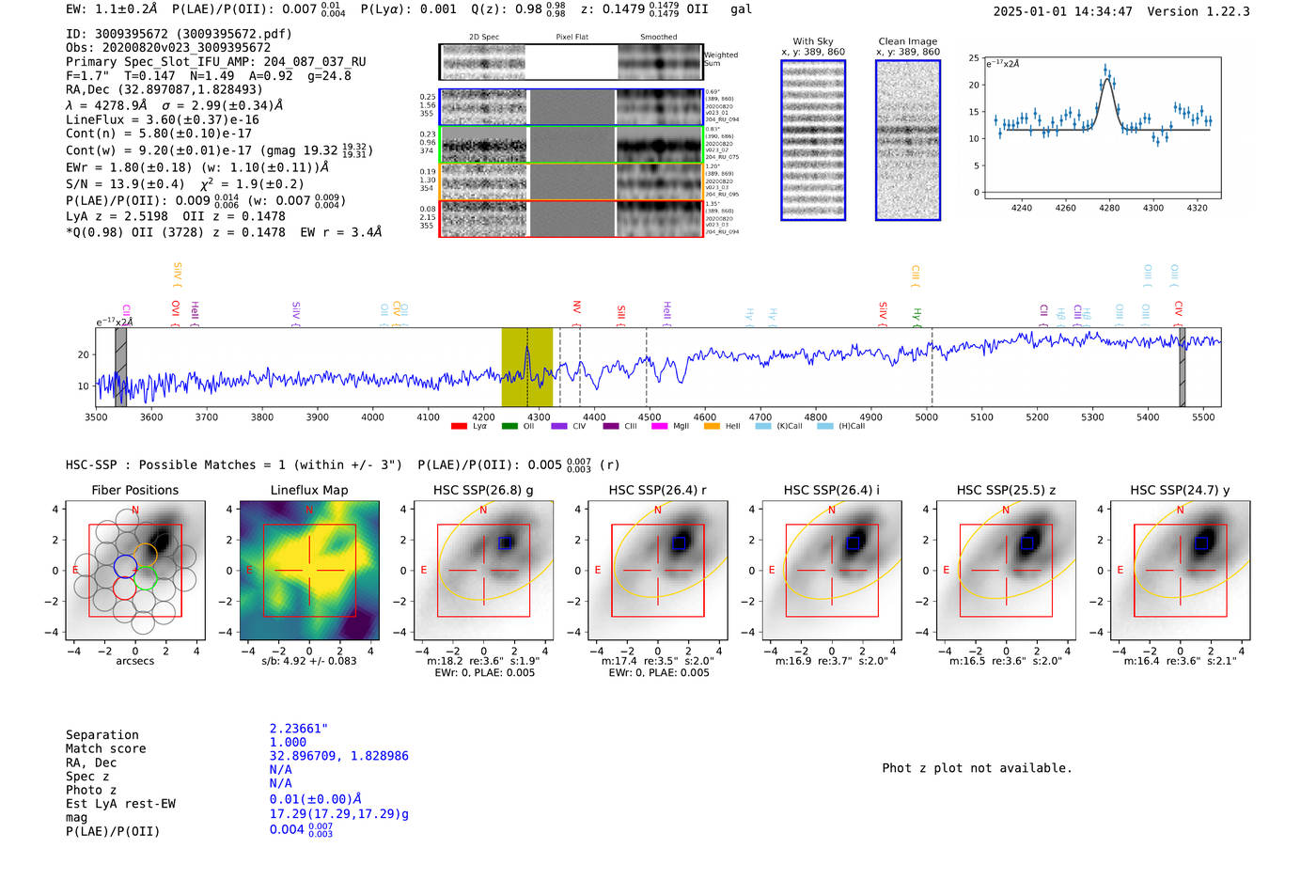This screenshot has height=896, width=1316.
Task: Click the EW: 1.1±0.2Å header value
Action: (112, 9)
